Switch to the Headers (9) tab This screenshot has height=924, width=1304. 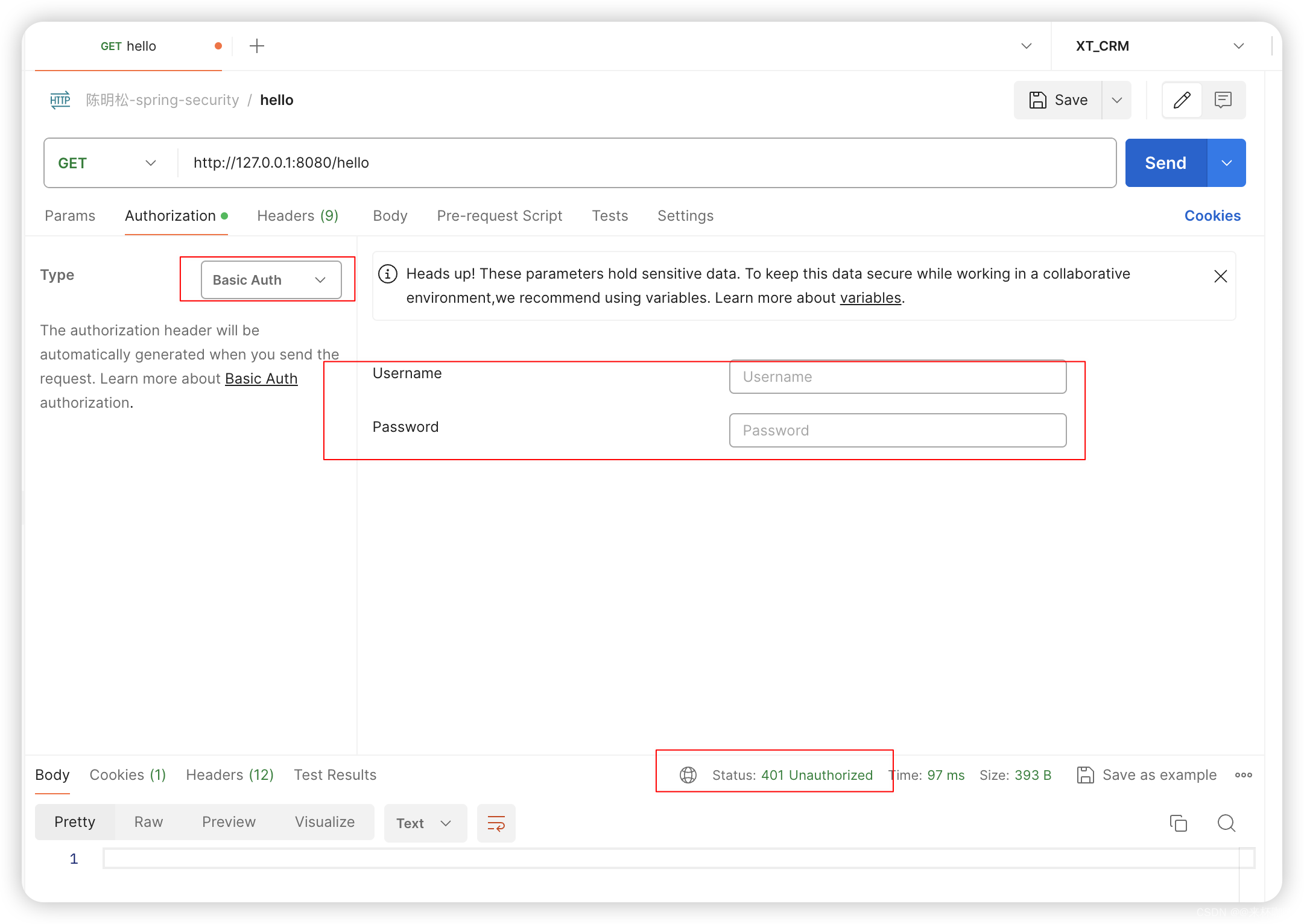297,216
